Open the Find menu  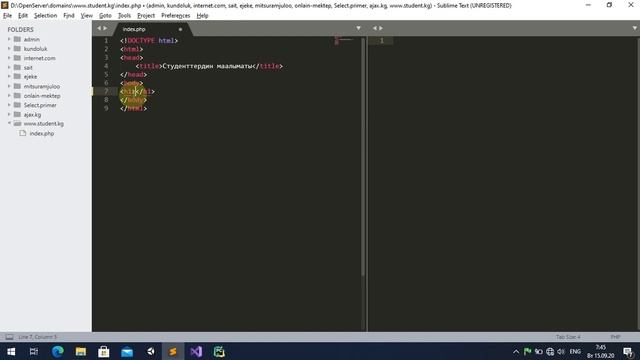click(69, 16)
